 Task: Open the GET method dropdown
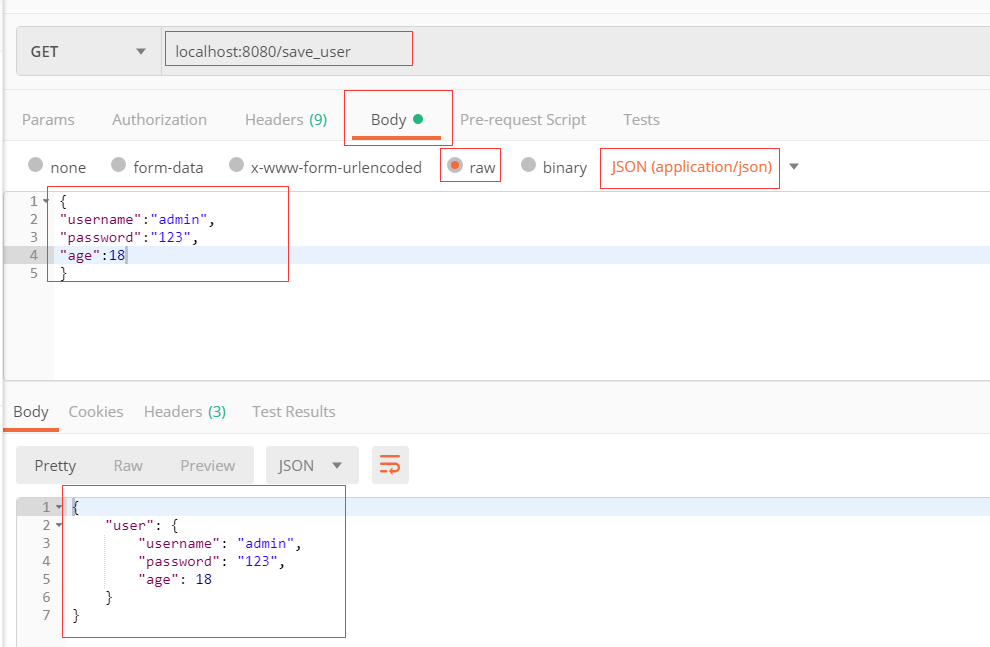[88, 51]
